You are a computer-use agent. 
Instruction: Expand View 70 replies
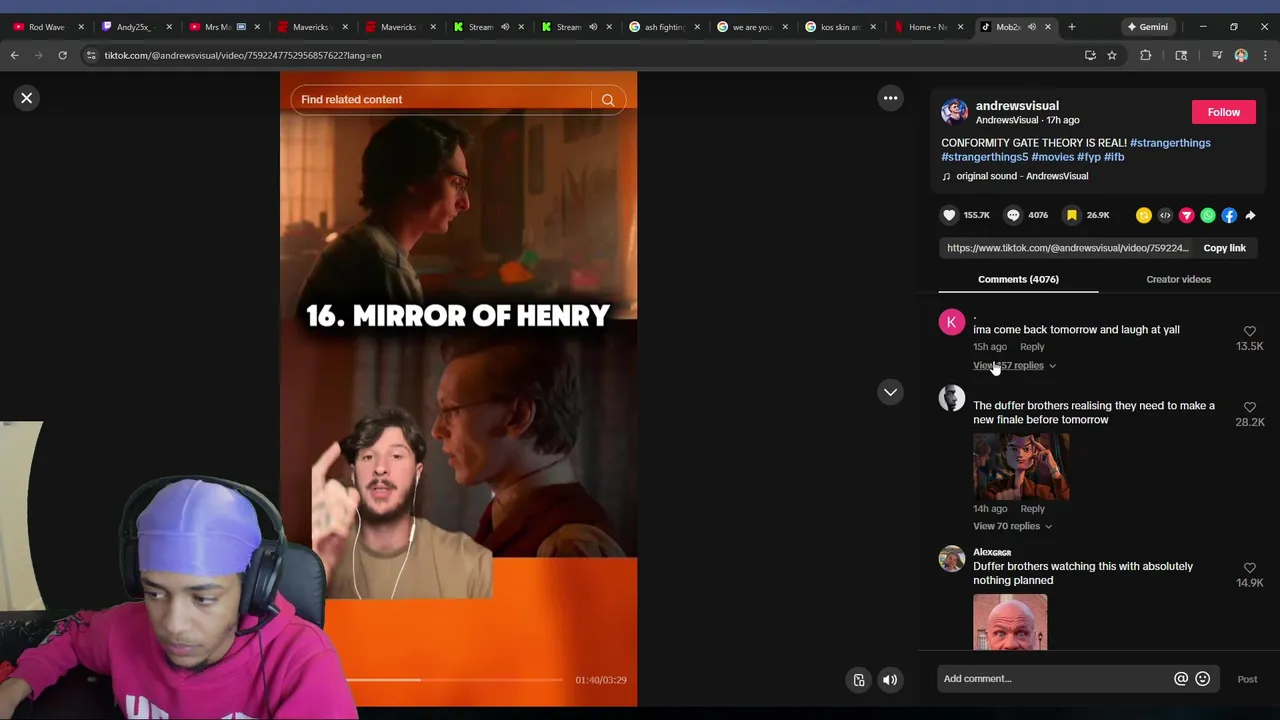(1012, 526)
